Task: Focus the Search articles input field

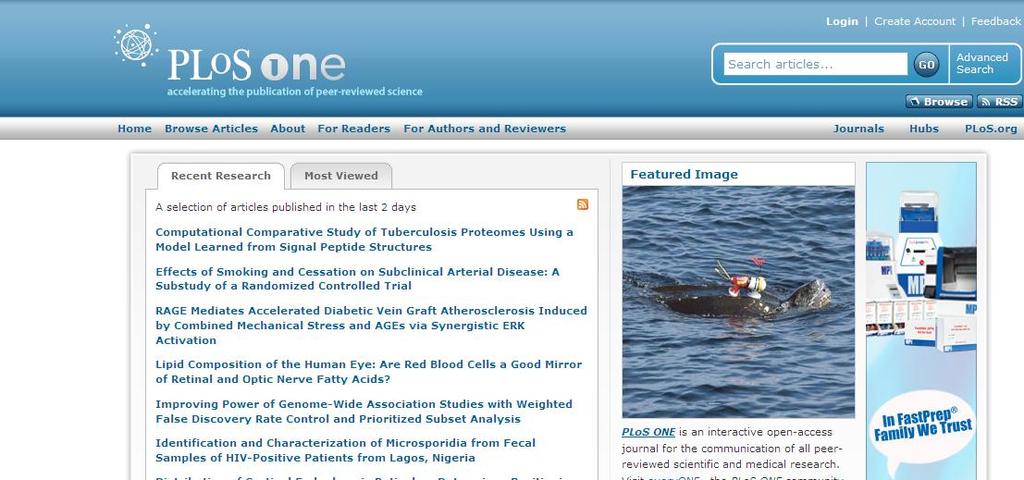Action: 815,64
